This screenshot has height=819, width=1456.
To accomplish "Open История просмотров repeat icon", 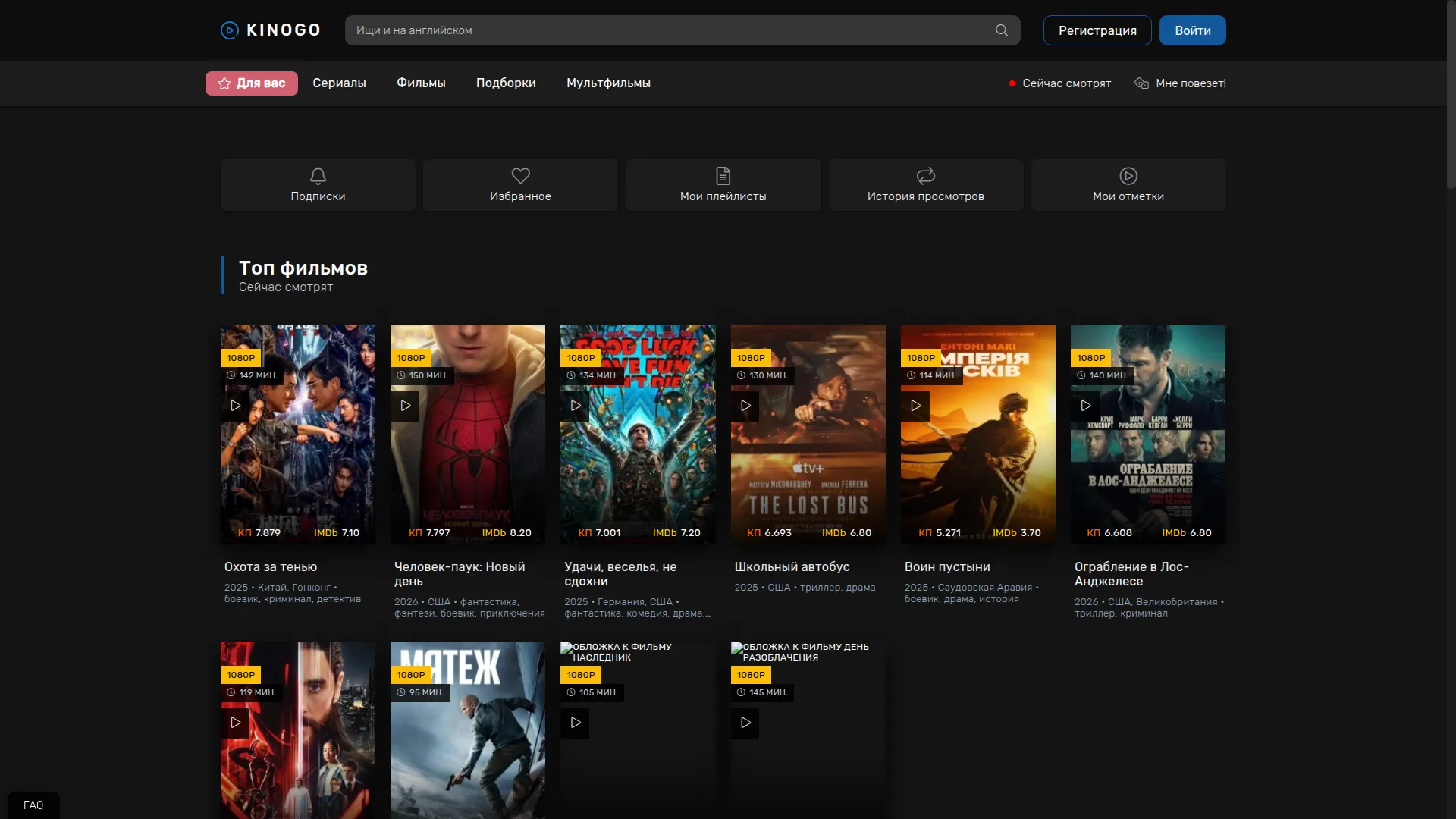I will click(x=926, y=176).
